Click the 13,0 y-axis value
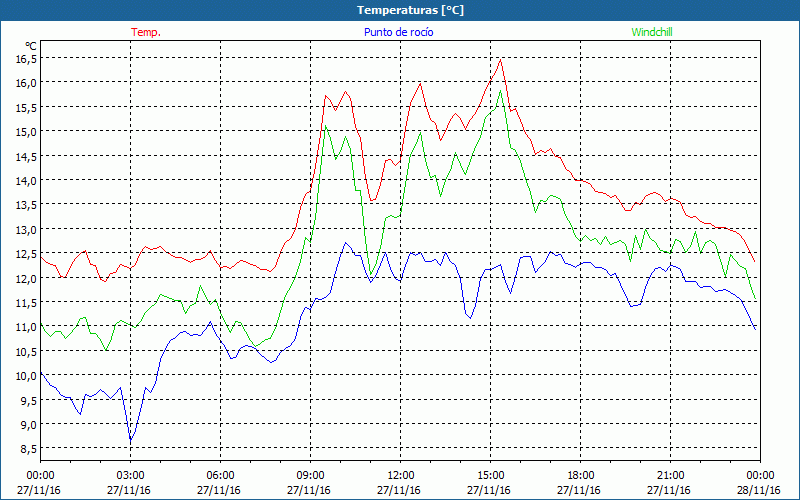Viewport: 800px width, 500px height. click(x=27, y=229)
